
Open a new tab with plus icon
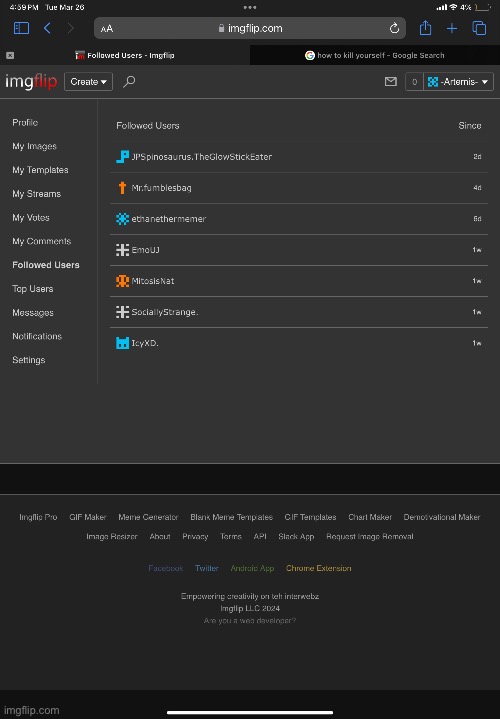[x=452, y=28]
